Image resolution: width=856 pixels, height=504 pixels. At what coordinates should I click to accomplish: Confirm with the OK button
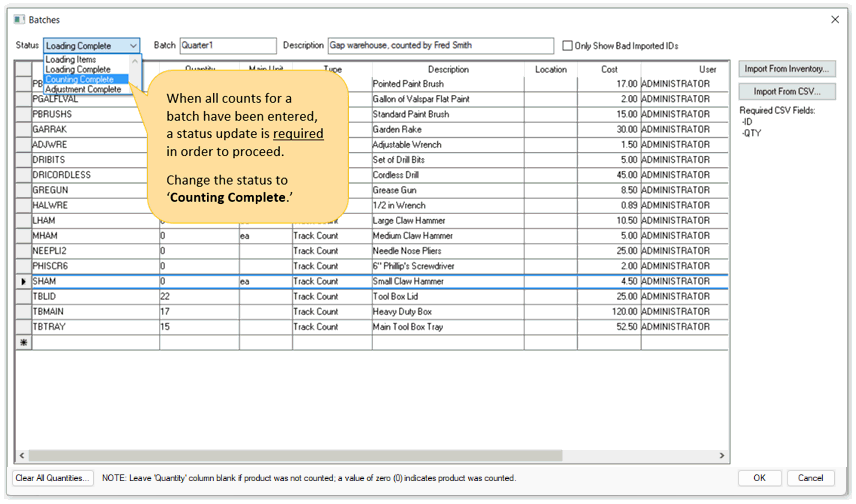(759, 478)
